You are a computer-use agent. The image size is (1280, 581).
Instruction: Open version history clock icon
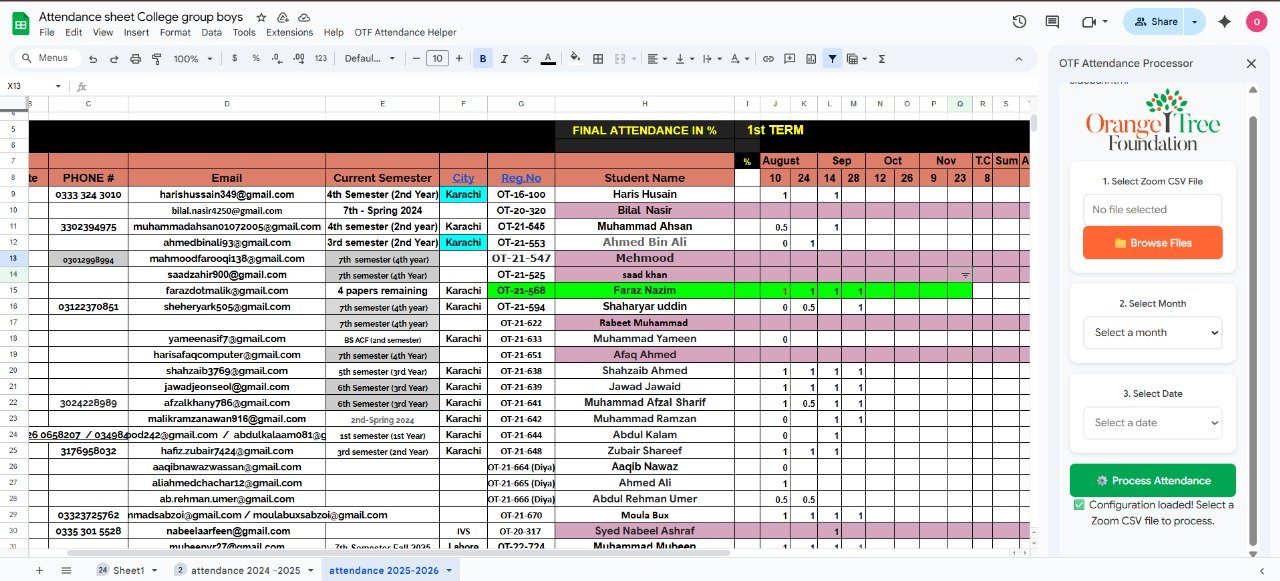coord(1019,22)
